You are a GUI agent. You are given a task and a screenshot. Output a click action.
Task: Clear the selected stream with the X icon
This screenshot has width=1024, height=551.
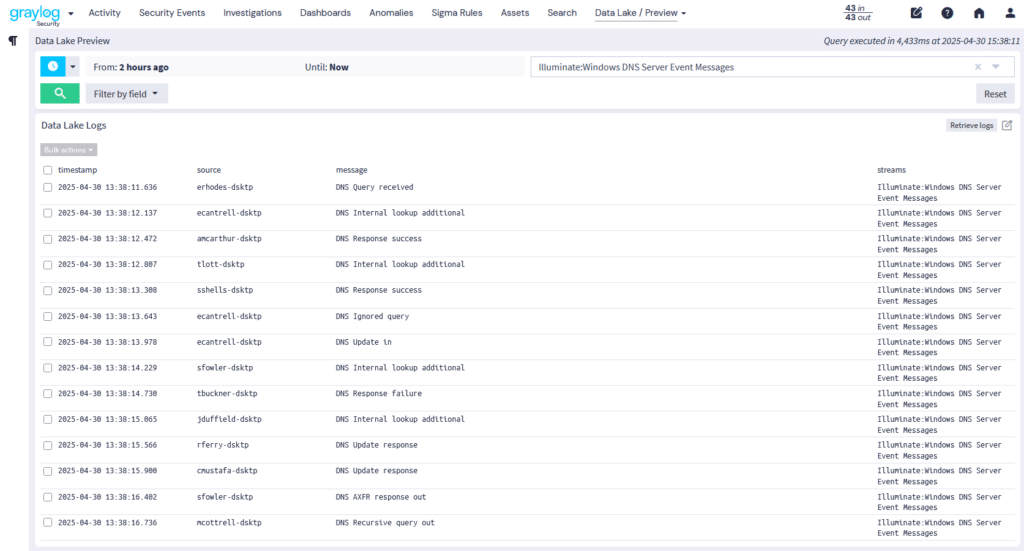[978, 67]
